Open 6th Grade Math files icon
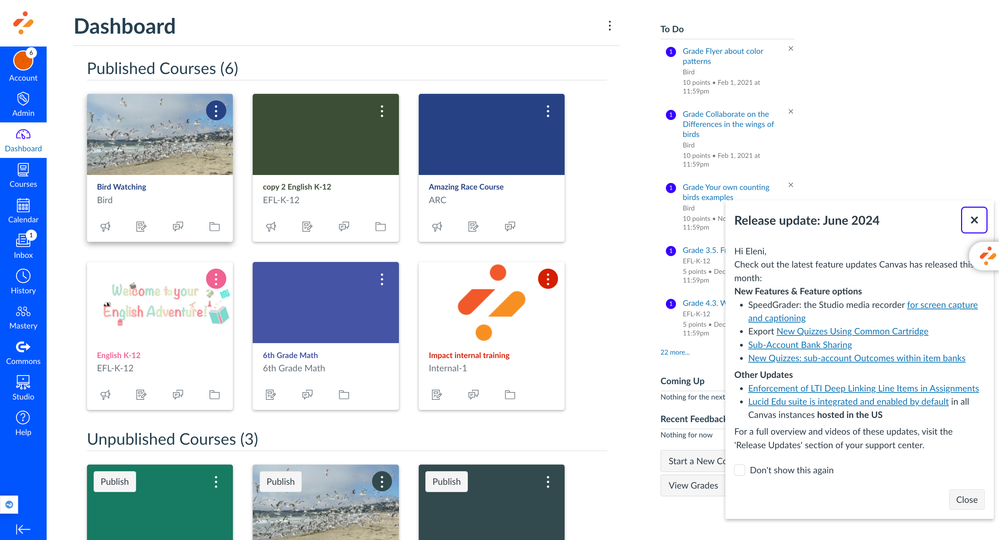 [x=344, y=395]
